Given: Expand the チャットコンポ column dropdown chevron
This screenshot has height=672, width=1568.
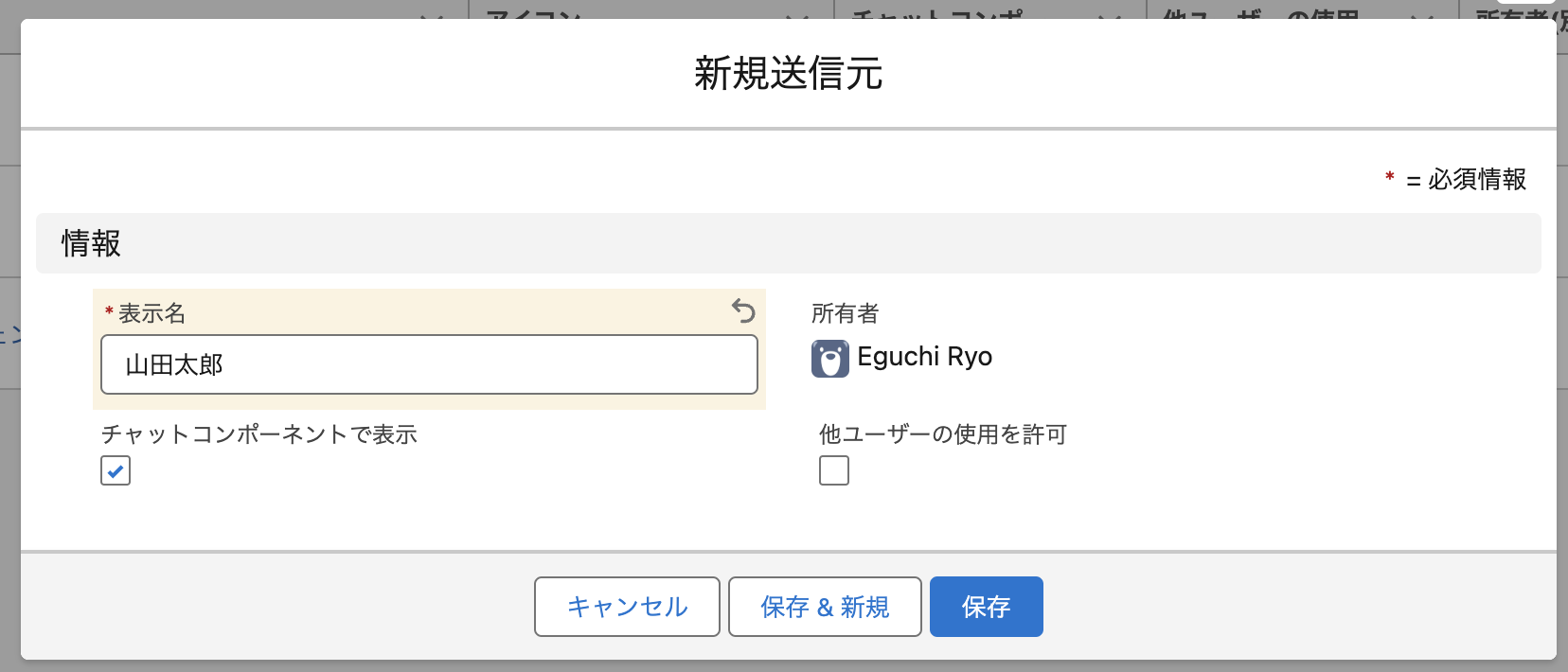Looking at the screenshot, I should (x=1109, y=16).
